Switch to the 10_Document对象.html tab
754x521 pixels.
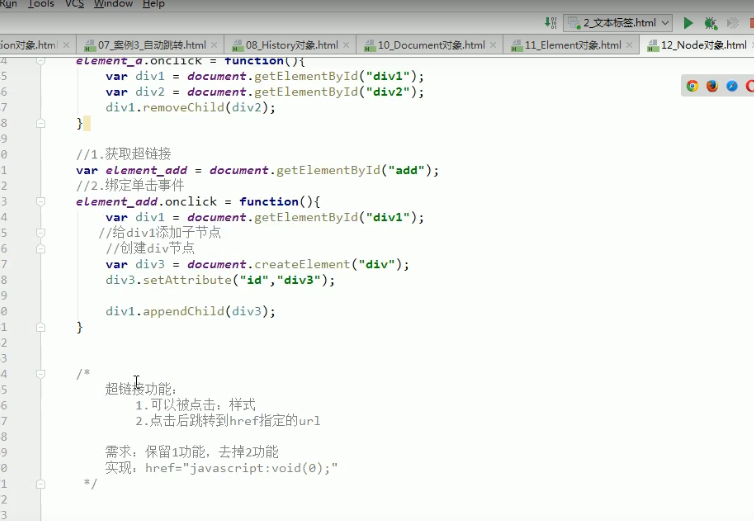coord(431,45)
